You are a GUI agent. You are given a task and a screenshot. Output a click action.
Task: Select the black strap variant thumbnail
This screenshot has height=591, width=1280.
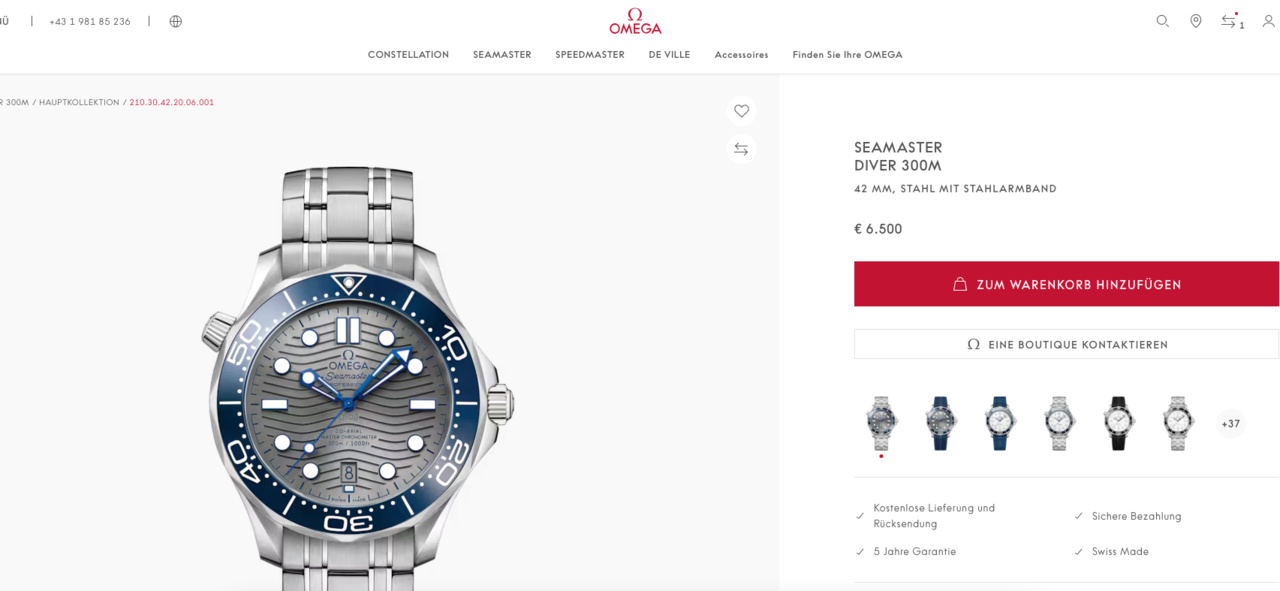pyautogui.click(x=1118, y=423)
